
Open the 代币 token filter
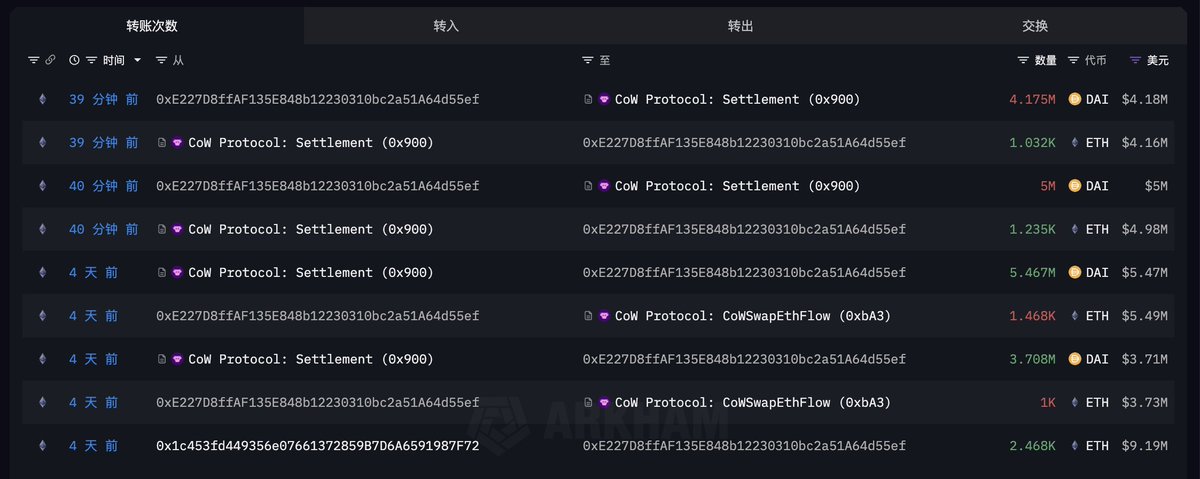[1074, 60]
